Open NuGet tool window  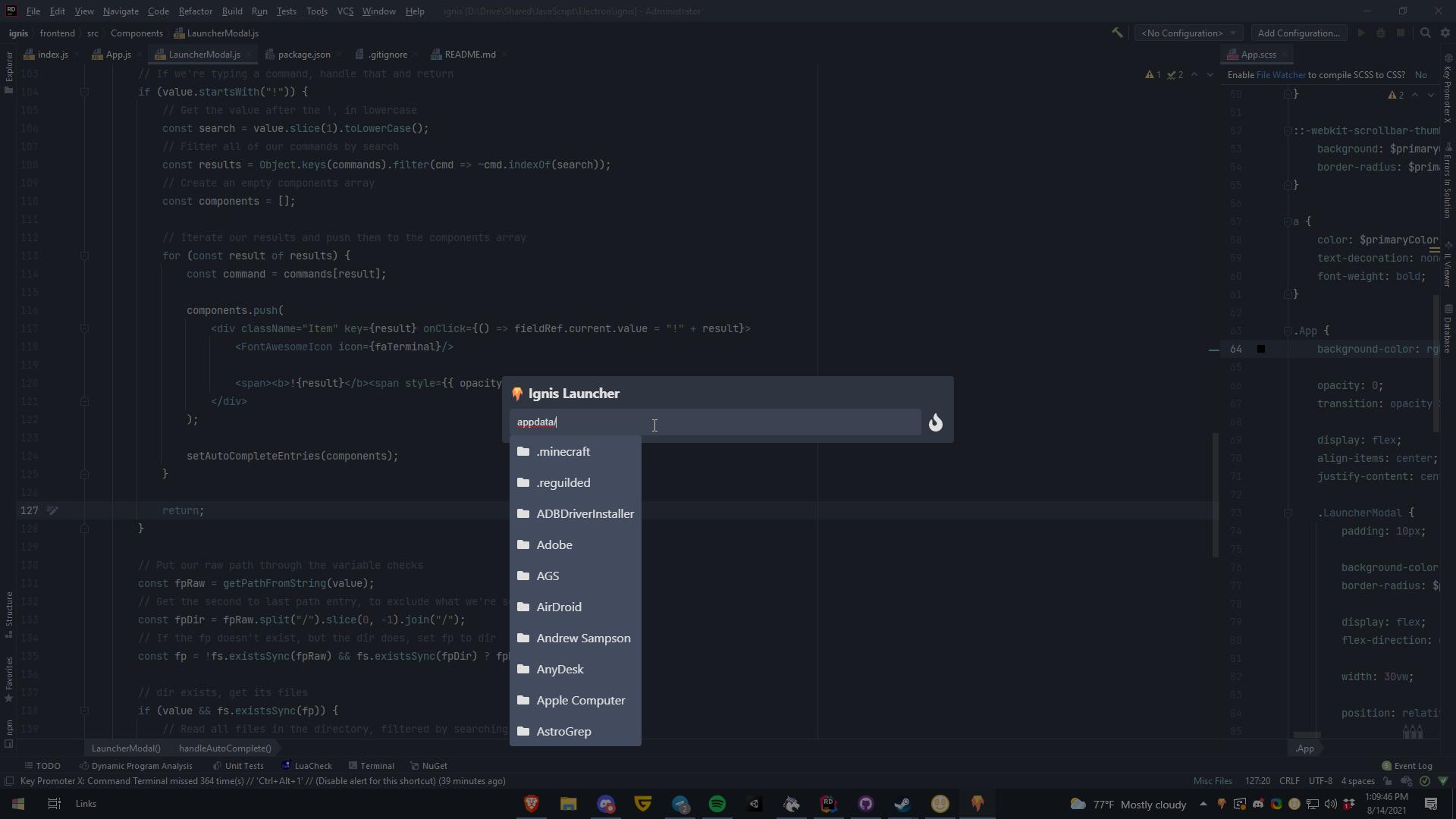coord(428,766)
